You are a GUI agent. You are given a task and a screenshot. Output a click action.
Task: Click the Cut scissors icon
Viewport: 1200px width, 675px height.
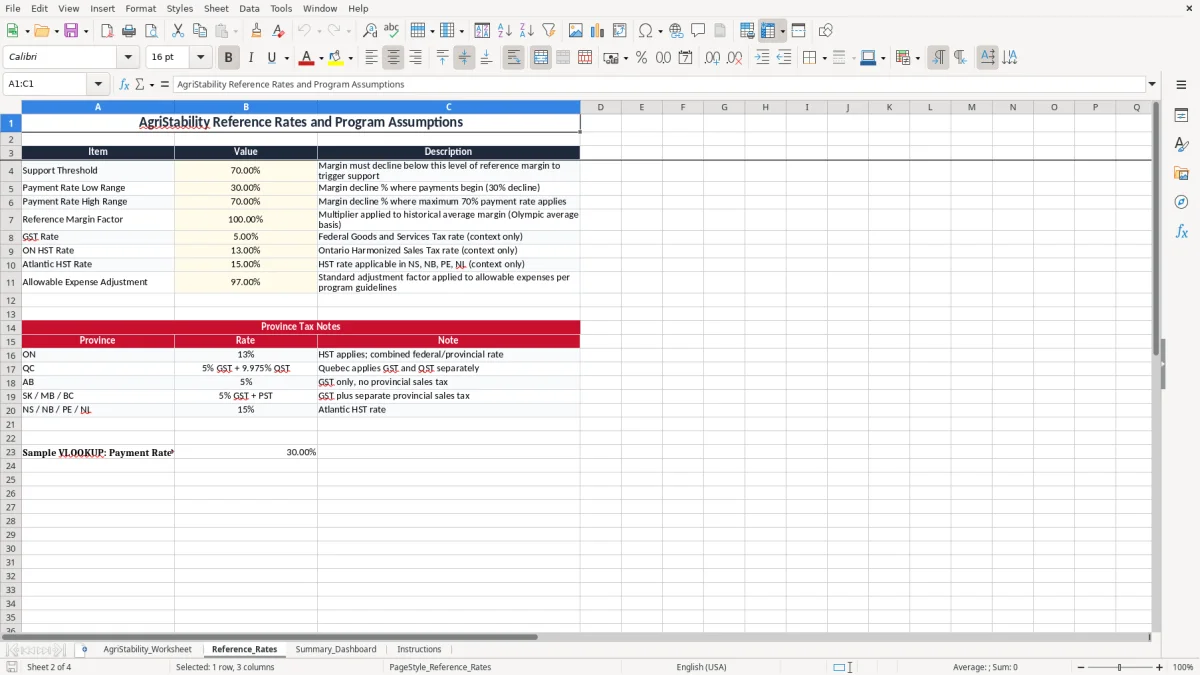pyautogui.click(x=178, y=31)
